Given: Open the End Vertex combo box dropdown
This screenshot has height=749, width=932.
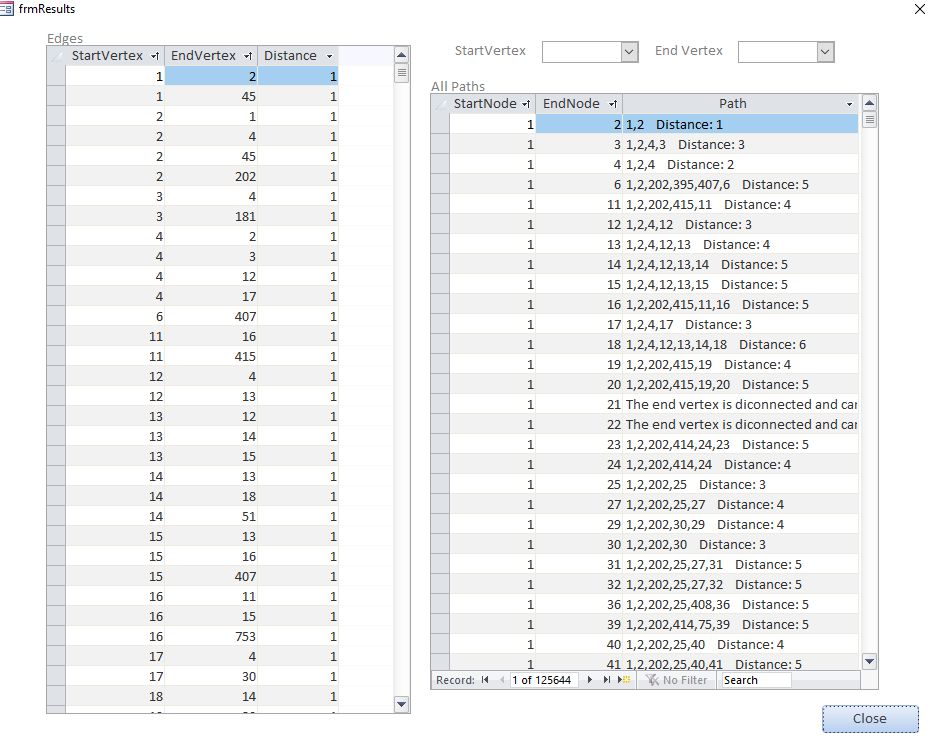Looking at the screenshot, I should click(825, 52).
